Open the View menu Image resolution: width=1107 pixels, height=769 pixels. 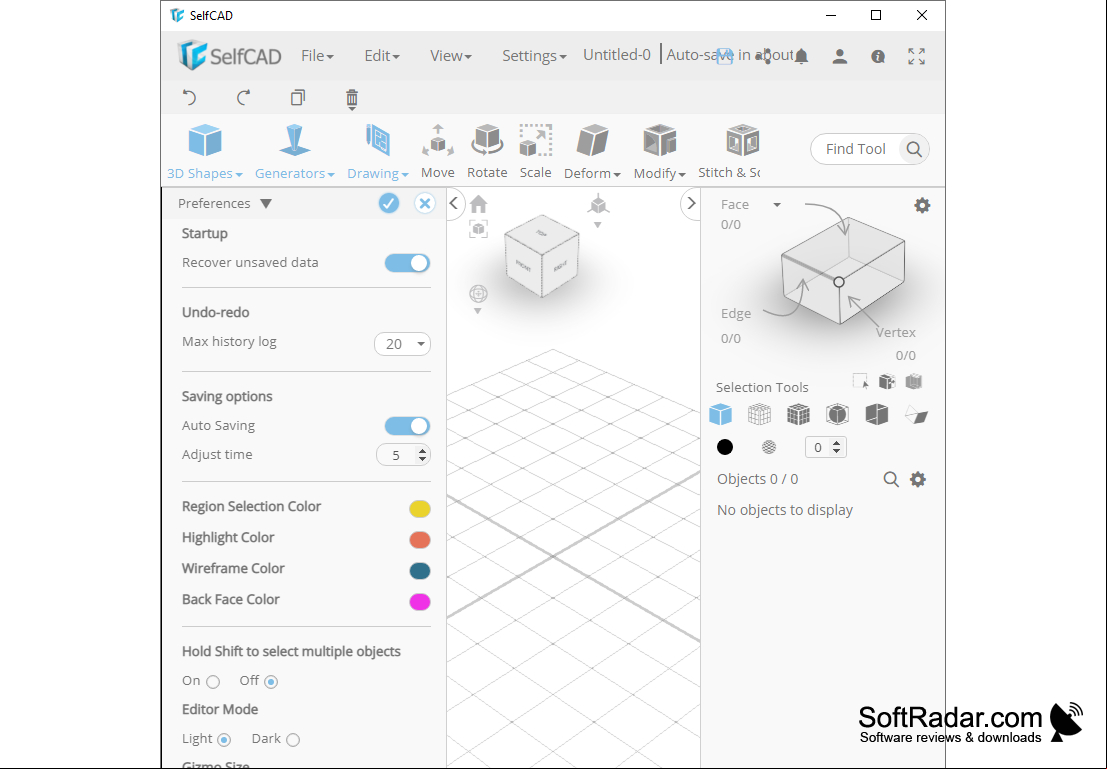pyautogui.click(x=451, y=56)
